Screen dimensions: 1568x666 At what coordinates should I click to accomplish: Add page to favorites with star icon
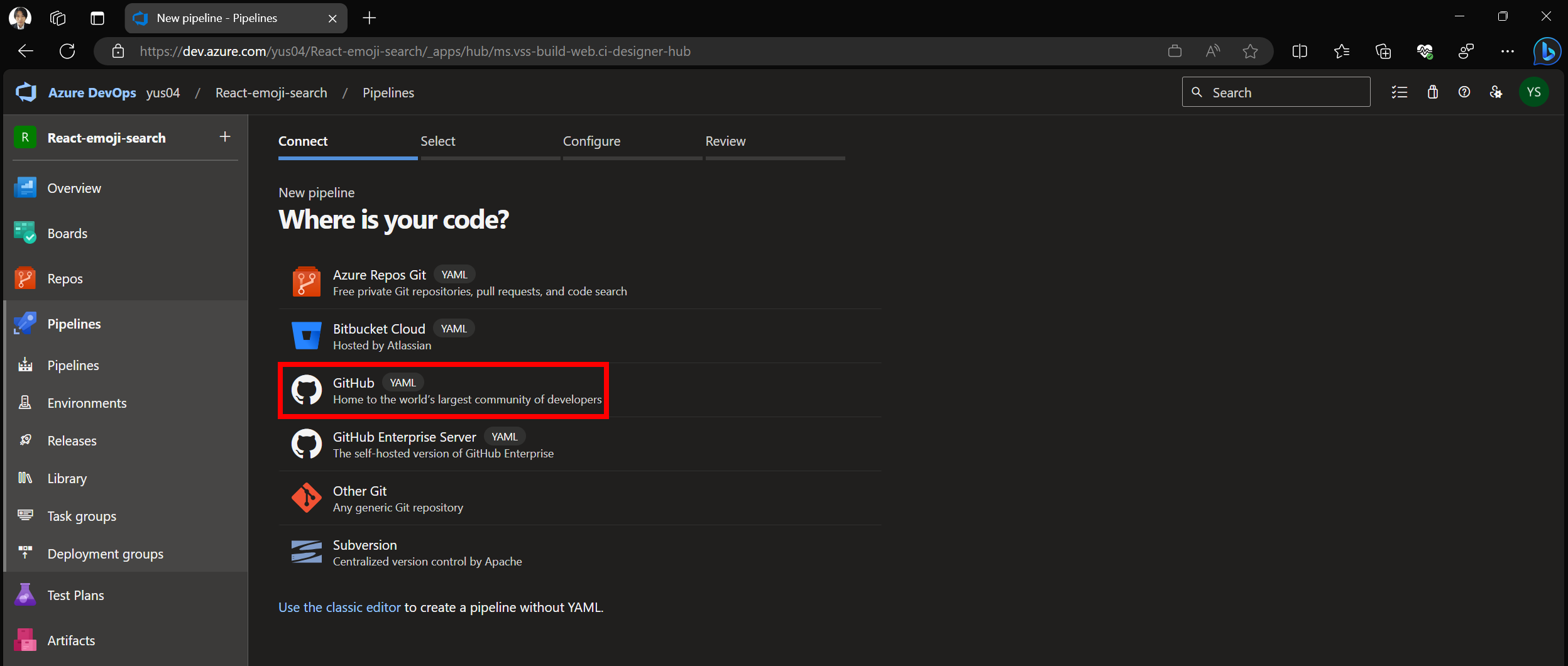tap(1251, 51)
